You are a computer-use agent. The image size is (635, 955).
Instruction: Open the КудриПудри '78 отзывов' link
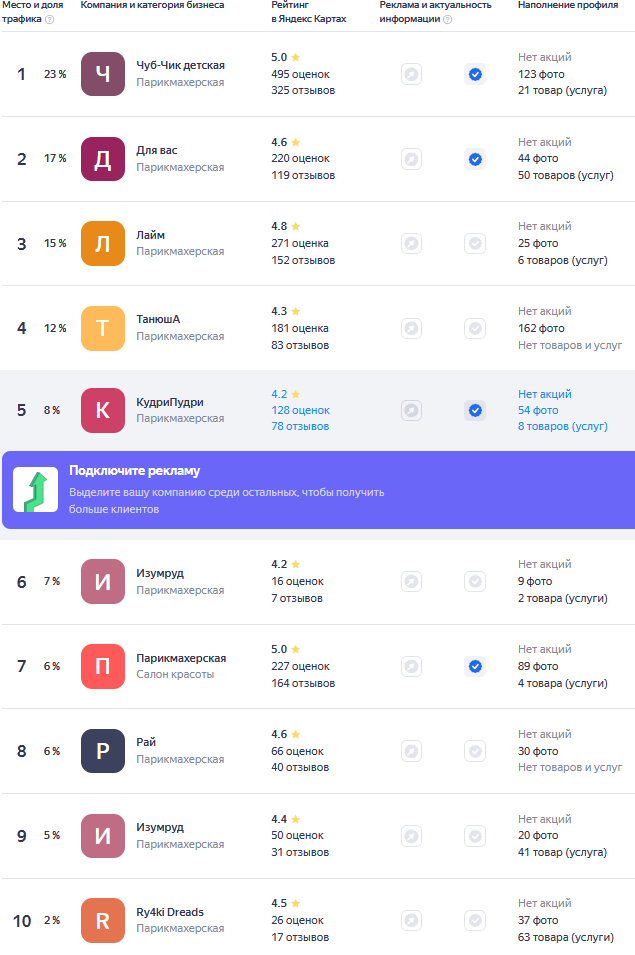299,426
